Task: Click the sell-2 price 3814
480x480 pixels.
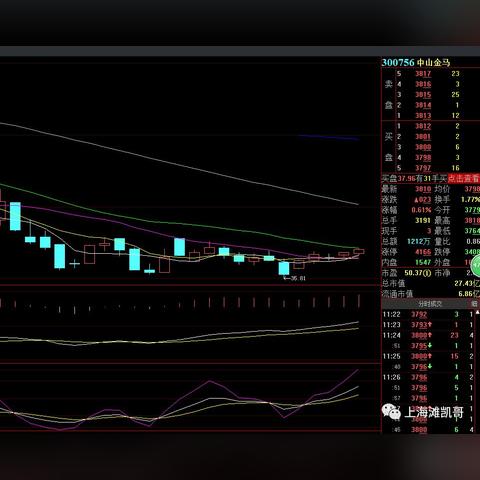Action: [x=423, y=105]
